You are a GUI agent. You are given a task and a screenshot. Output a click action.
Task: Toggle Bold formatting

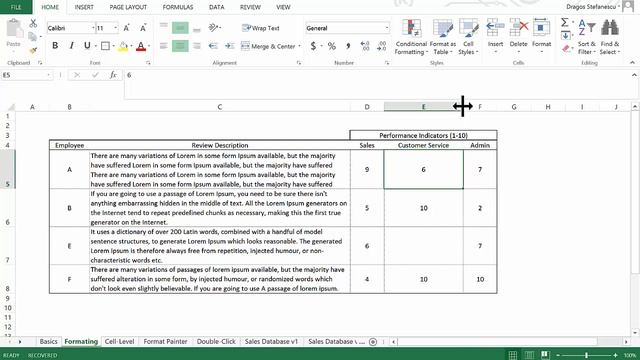point(55,46)
